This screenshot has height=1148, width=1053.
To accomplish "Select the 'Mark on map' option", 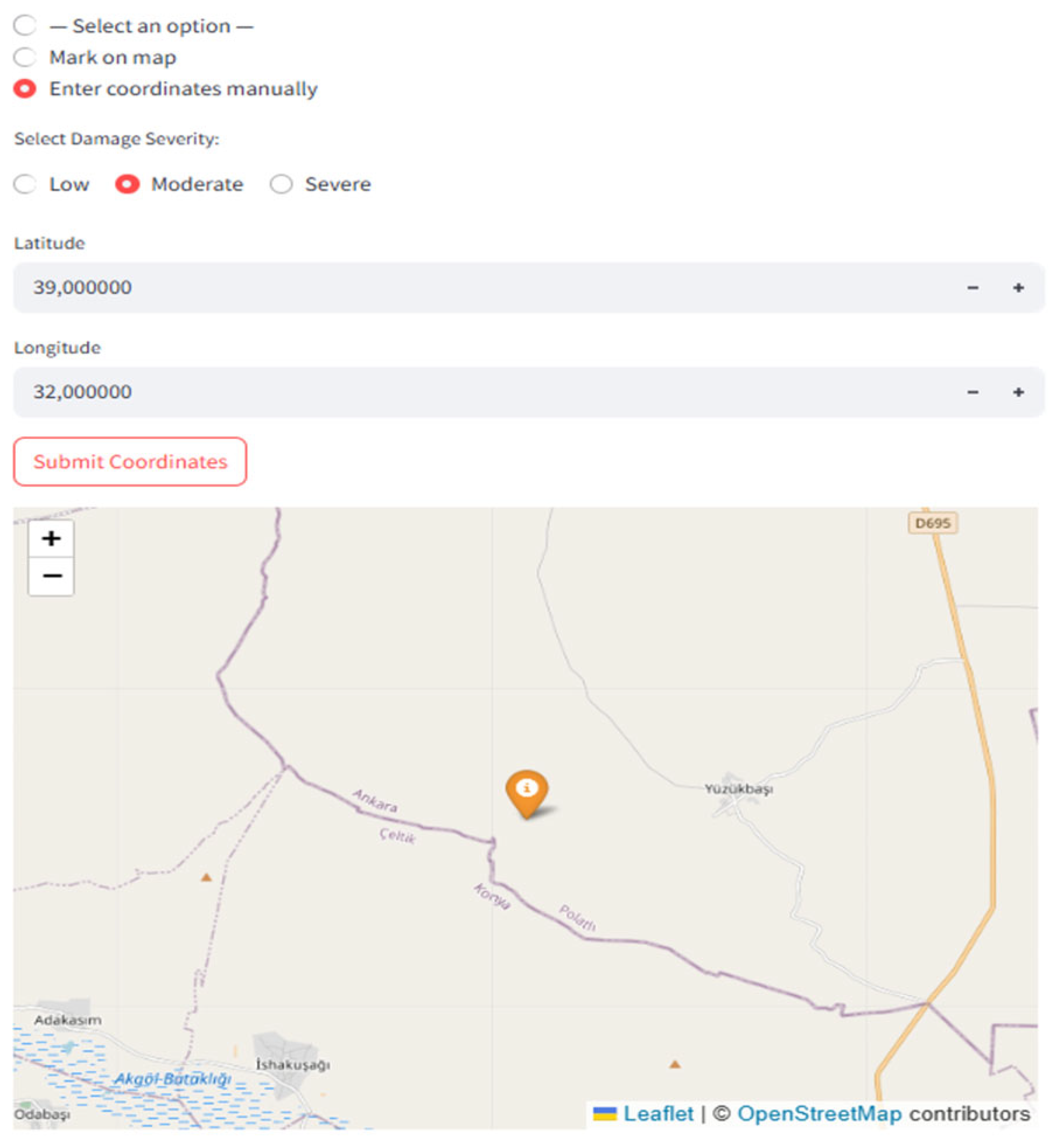I will 25,57.
